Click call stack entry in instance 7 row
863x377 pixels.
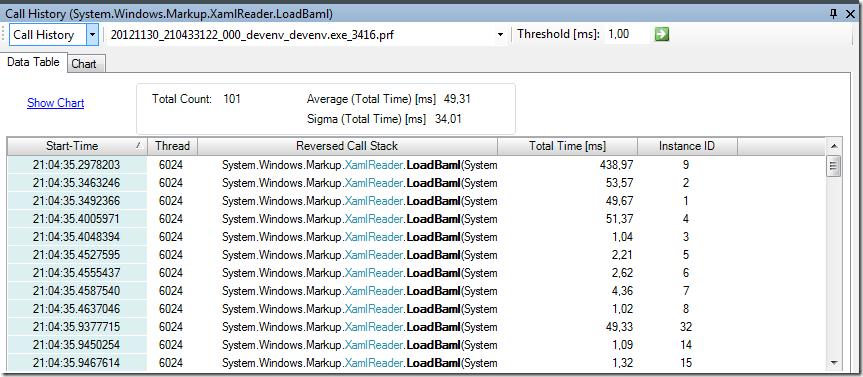point(359,291)
